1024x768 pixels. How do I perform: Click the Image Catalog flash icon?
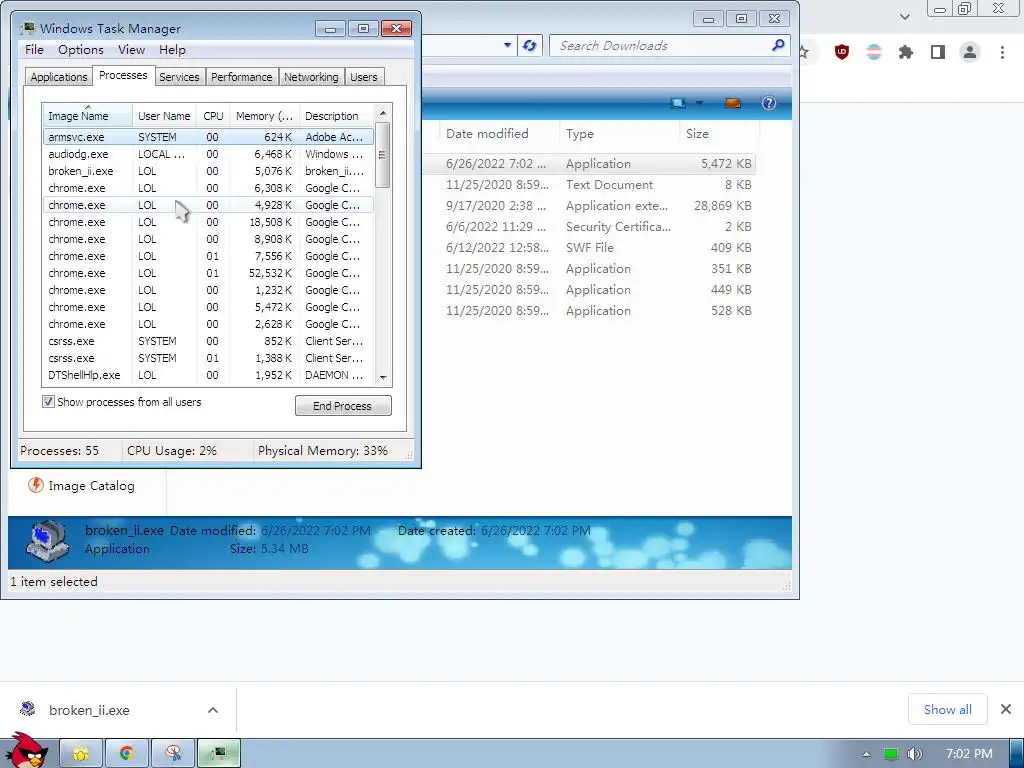tap(35, 485)
